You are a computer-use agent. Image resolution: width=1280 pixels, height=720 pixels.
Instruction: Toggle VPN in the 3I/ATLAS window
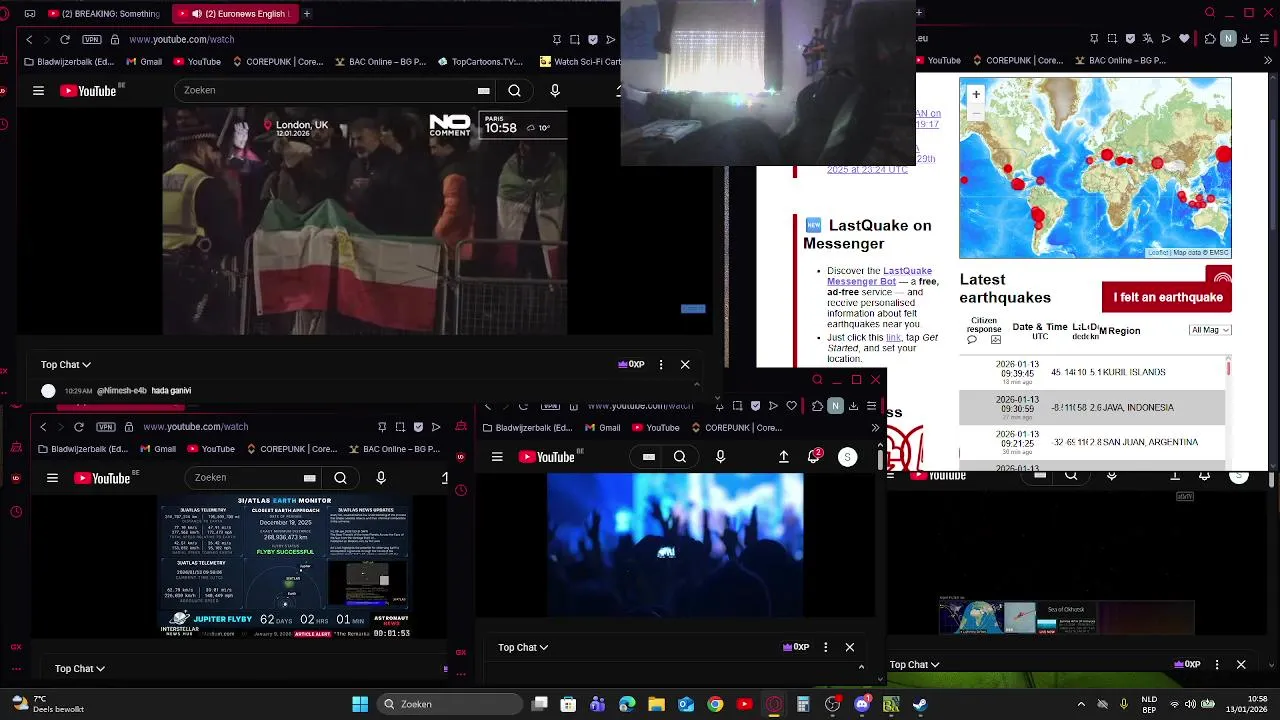pos(106,426)
